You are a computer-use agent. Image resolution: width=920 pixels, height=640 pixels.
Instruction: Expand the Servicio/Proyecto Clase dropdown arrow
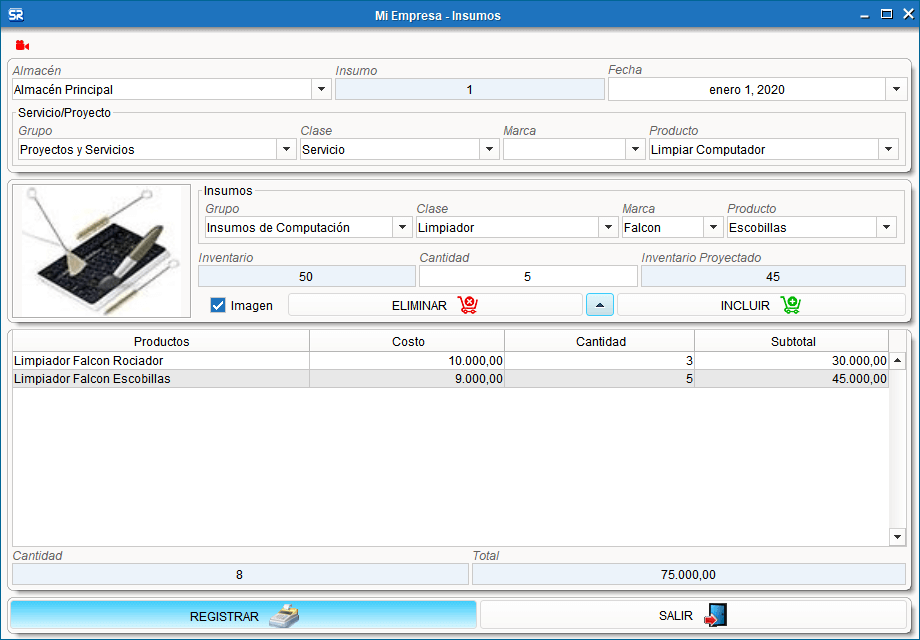coord(489,149)
